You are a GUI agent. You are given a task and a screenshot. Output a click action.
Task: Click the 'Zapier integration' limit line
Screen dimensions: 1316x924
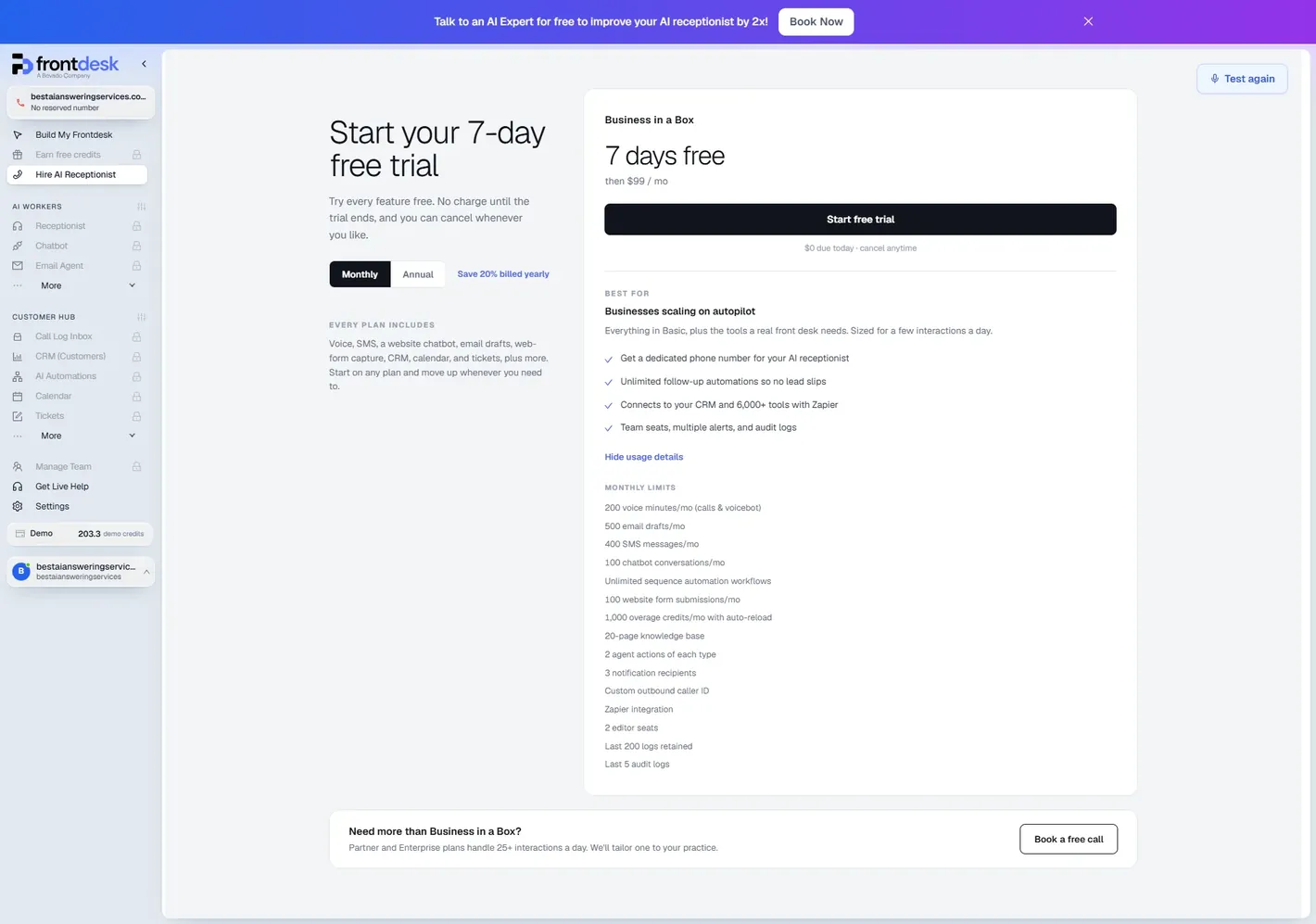tap(639, 710)
